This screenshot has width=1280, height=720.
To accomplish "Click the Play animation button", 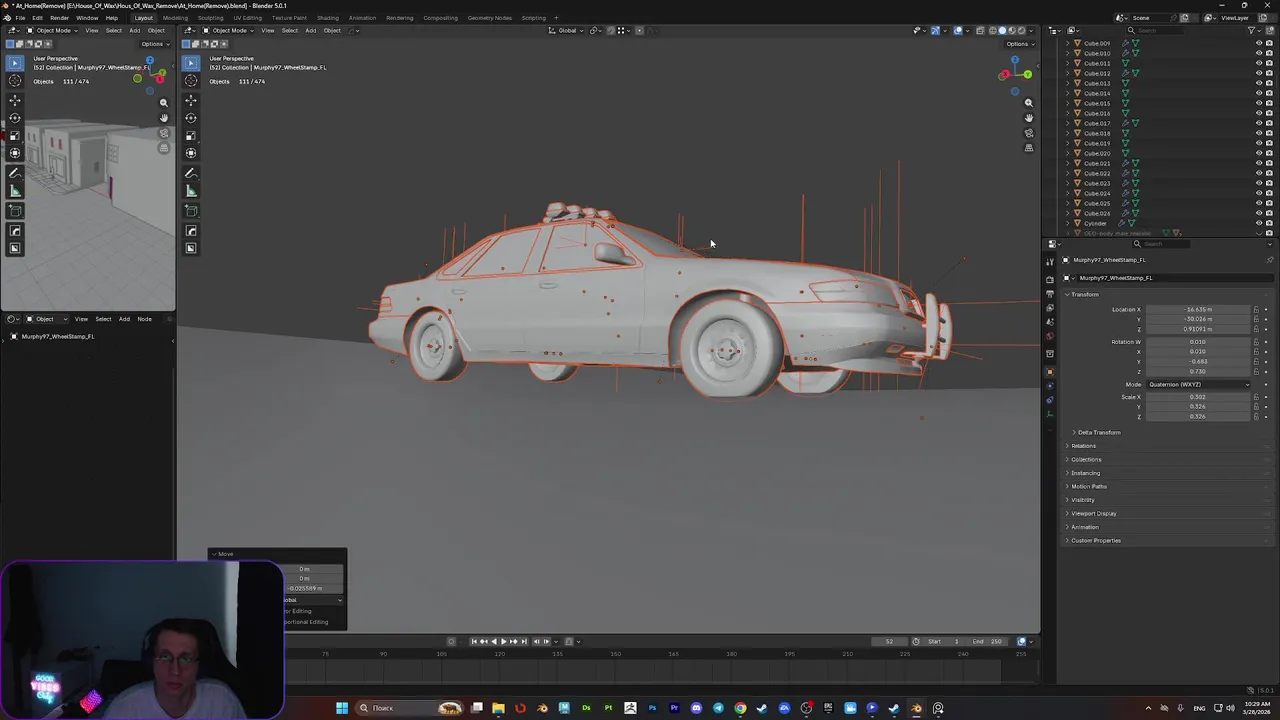I will (x=503, y=641).
